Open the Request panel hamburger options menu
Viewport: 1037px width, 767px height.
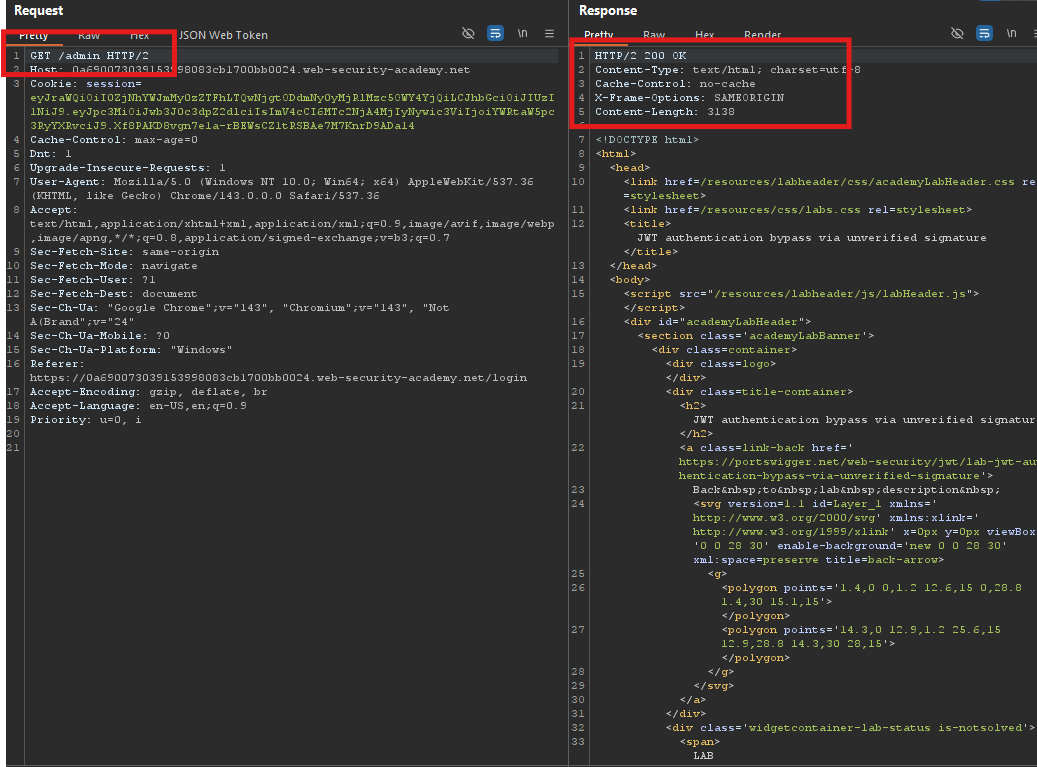pyautogui.click(x=549, y=34)
